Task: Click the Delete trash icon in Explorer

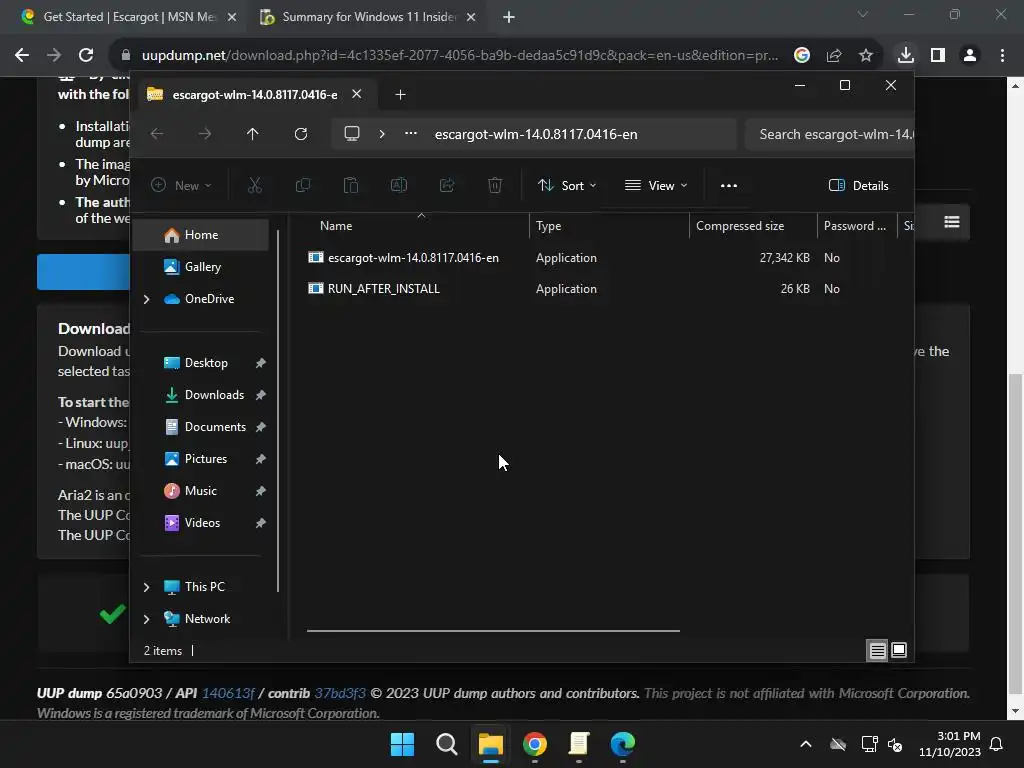Action: click(x=495, y=185)
